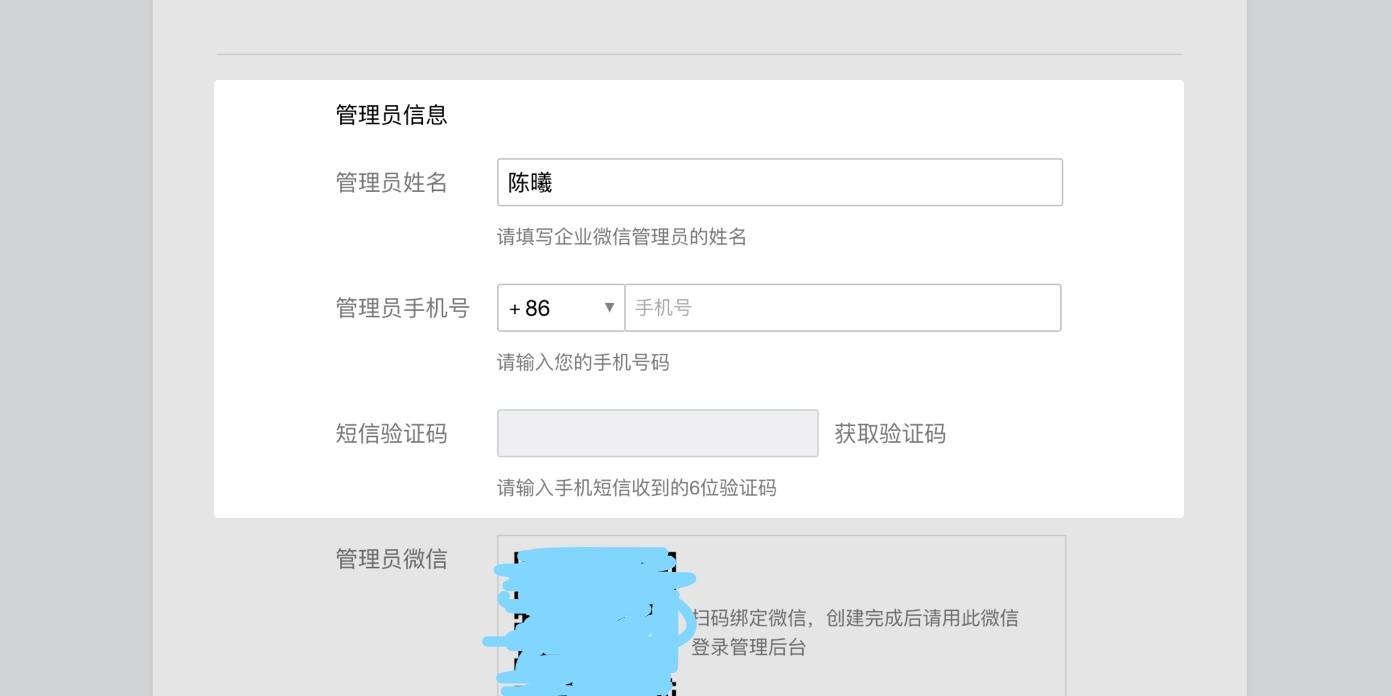Viewport: 1392px width, 696px height.
Task: Click the scribbled-over WeChat QR code
Action: pyautogui.click(x=590, y=620)
